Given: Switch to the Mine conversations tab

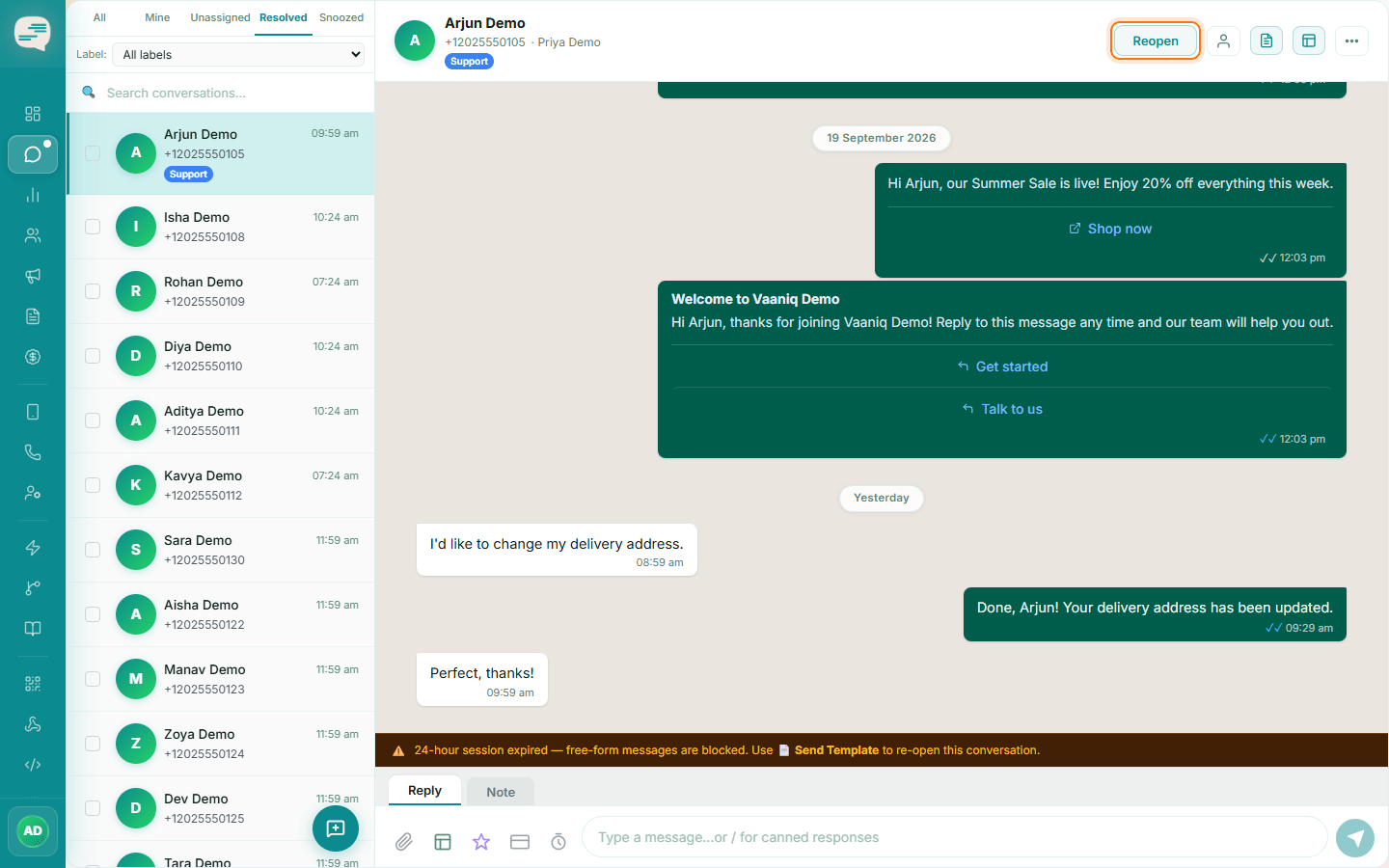Looking at the screenshot, I should click(x=157, y=17).
